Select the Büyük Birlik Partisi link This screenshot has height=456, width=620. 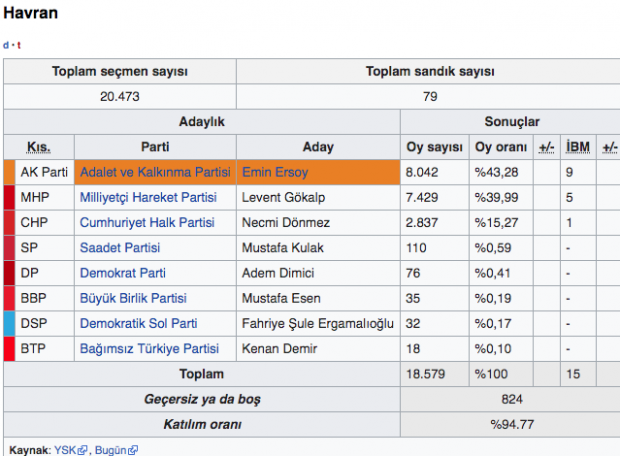point(133,298)
